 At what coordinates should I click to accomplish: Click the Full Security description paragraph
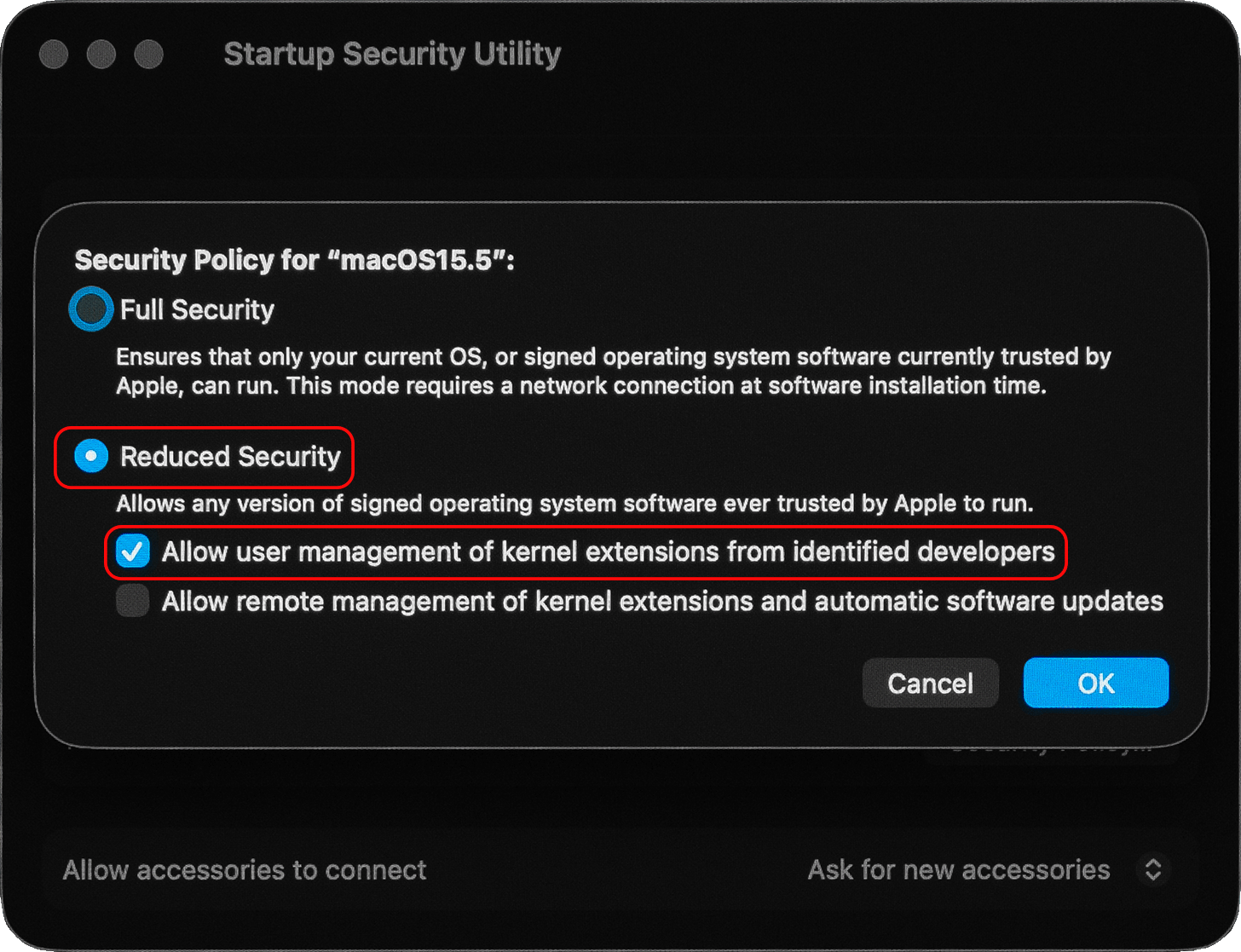tap(613, 371)
